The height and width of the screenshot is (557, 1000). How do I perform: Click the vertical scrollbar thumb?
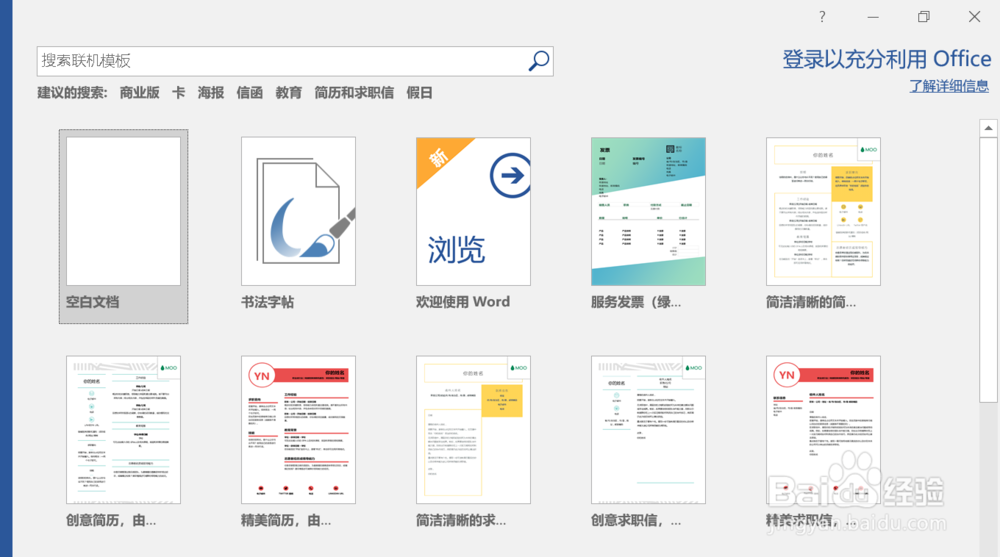pos(988,270)
